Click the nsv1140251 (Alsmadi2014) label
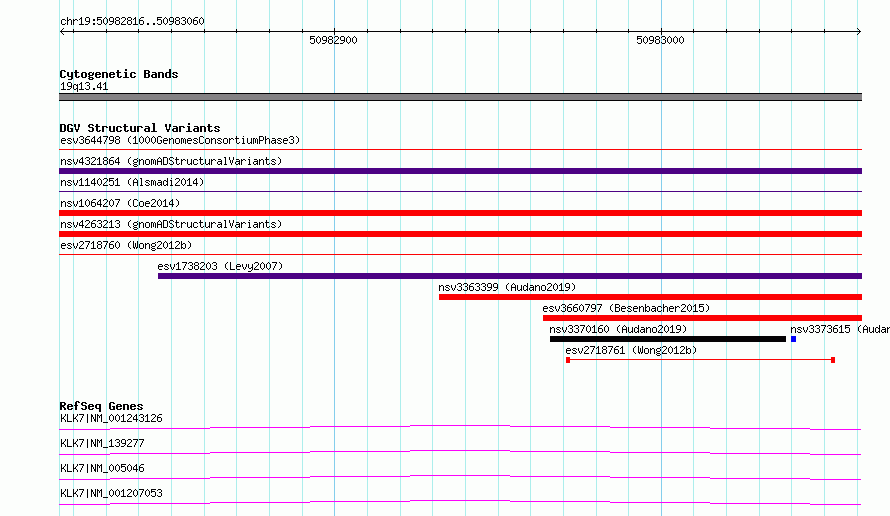This screenshot has width=890, height=516. click(x=132, y=182)
